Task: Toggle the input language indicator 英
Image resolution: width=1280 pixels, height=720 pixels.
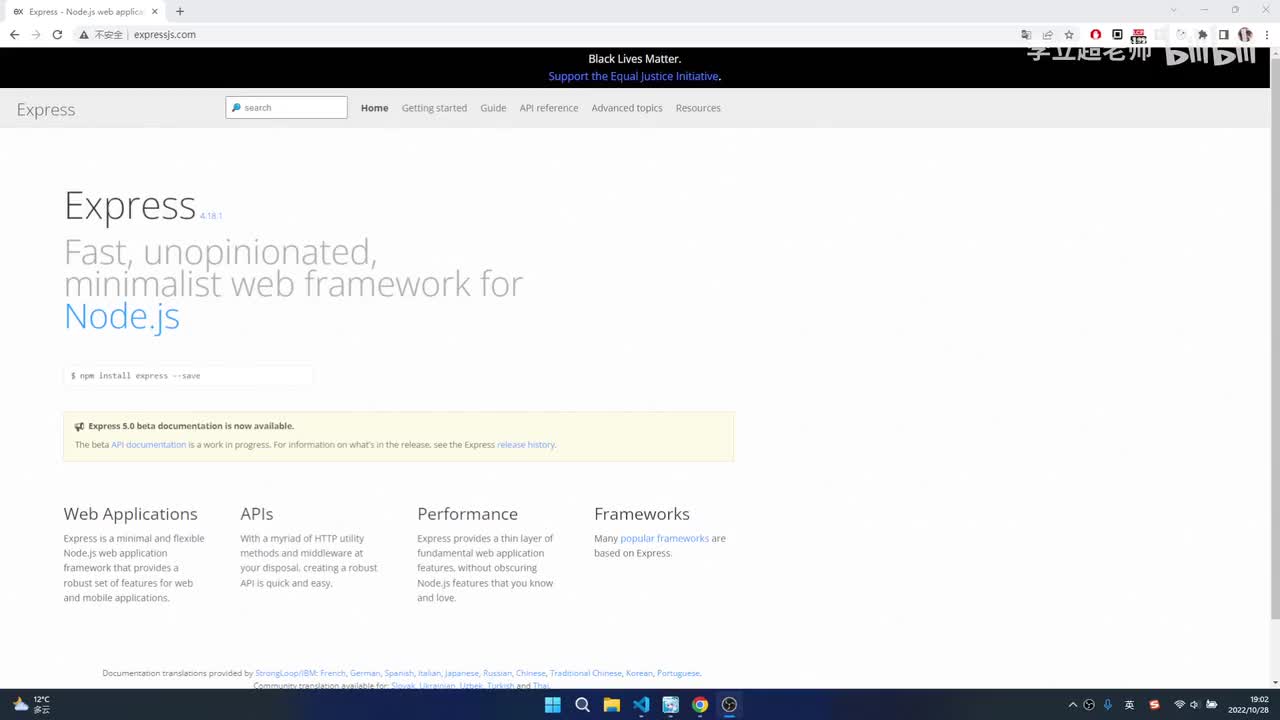Action: [1130, 705]
